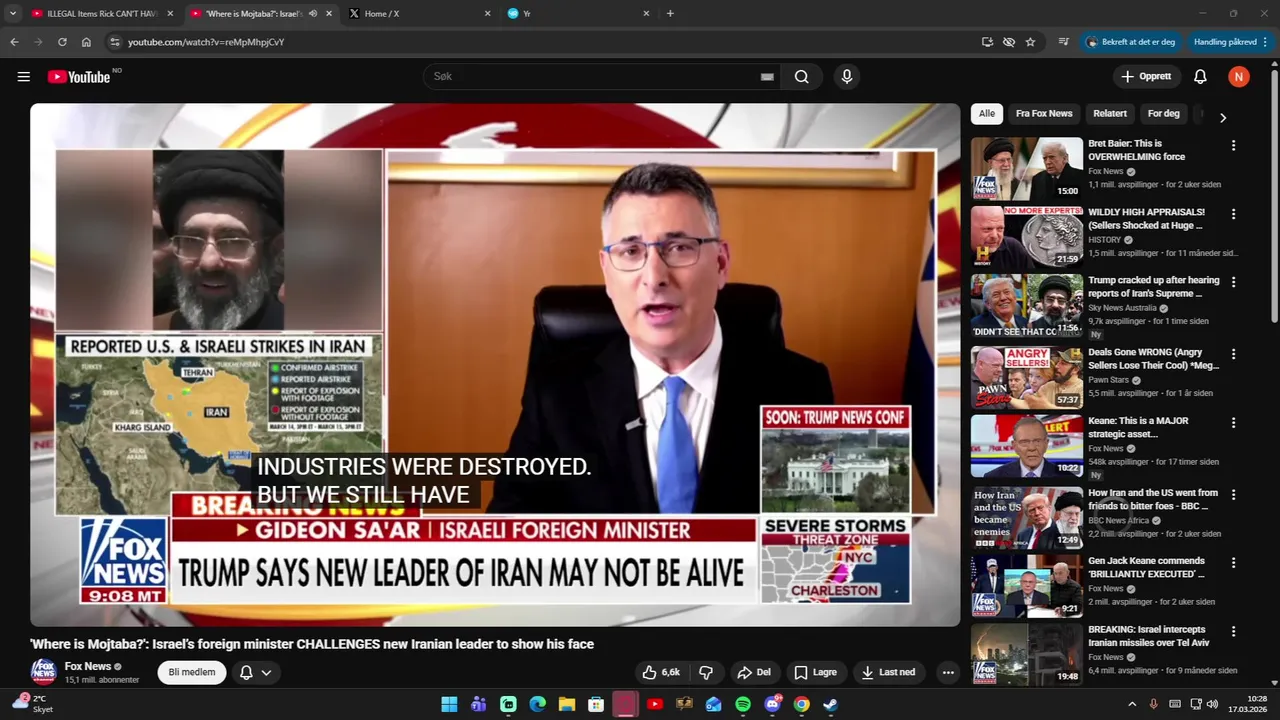Toggle channel notification bell dropdown
The height and width of the screenshot is (720, 1280).
(x=256, y=673)
